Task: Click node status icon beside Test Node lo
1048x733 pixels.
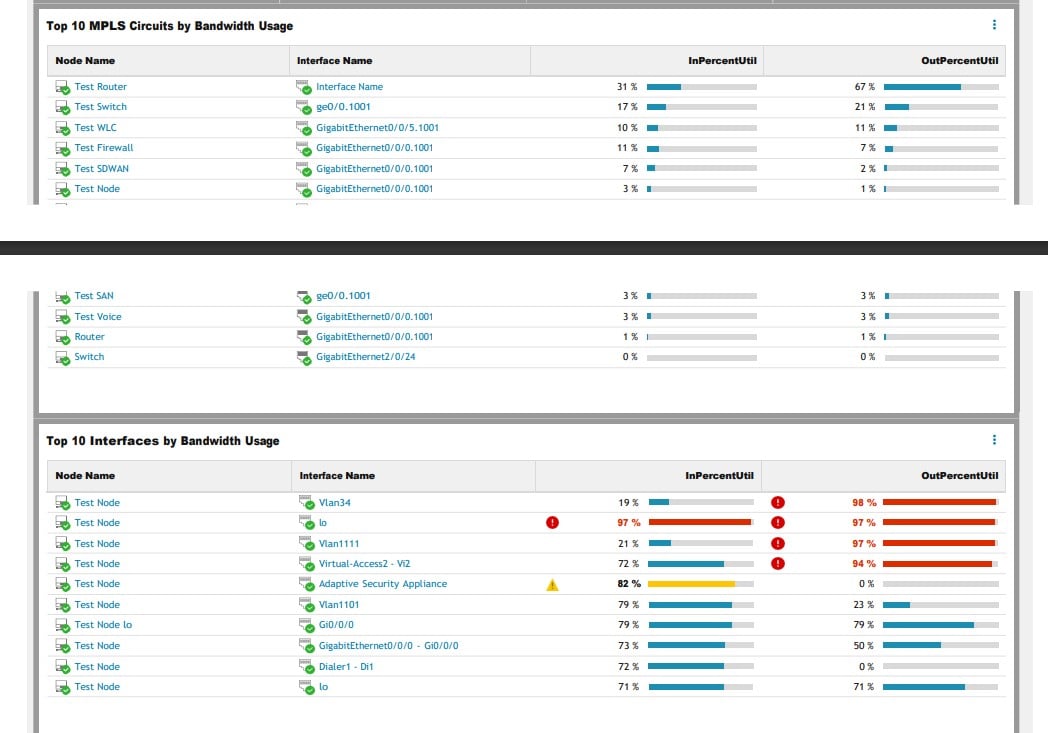Action: click(62, 625)
